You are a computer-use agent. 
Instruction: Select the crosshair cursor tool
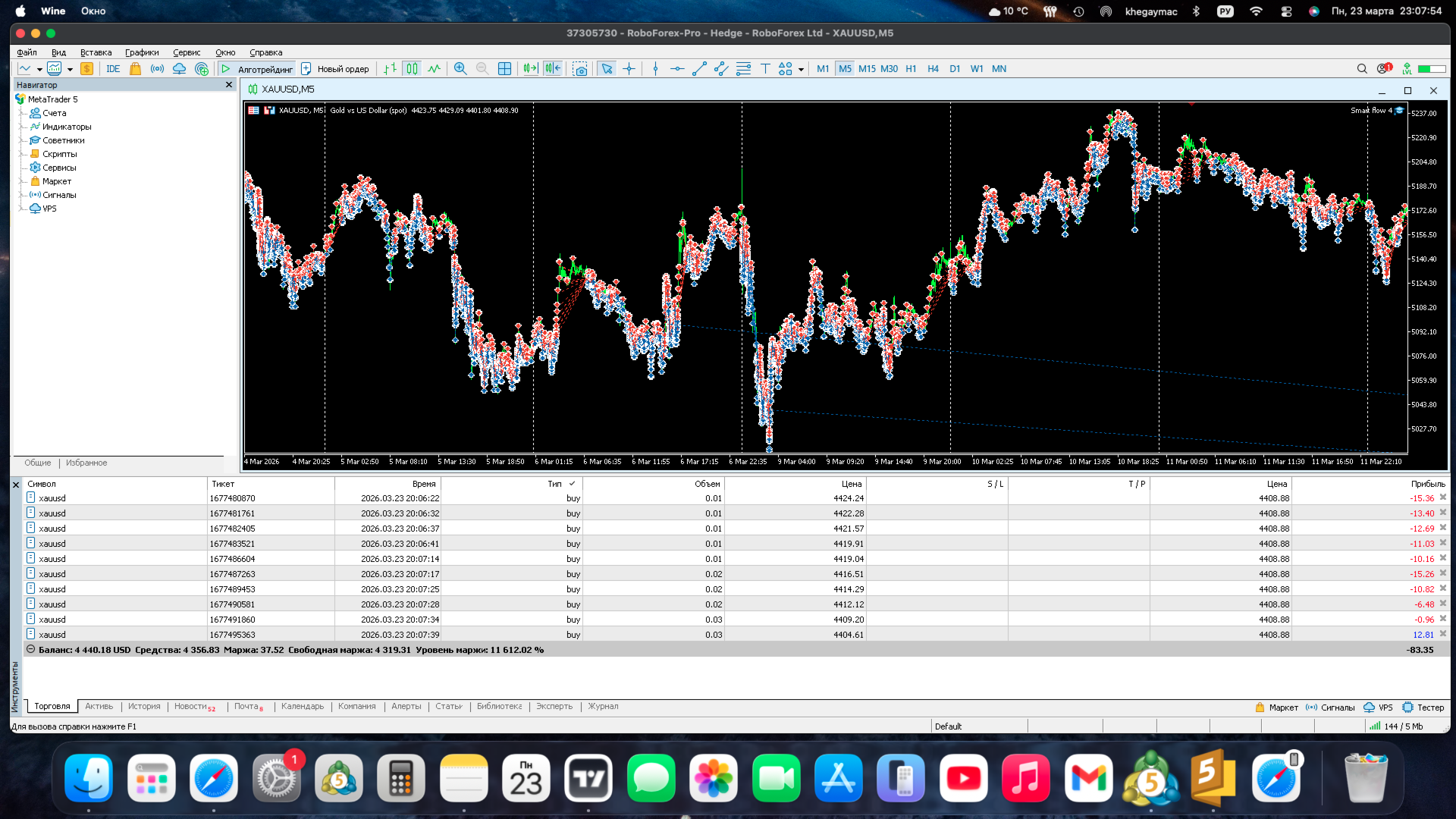coord(629,69)
